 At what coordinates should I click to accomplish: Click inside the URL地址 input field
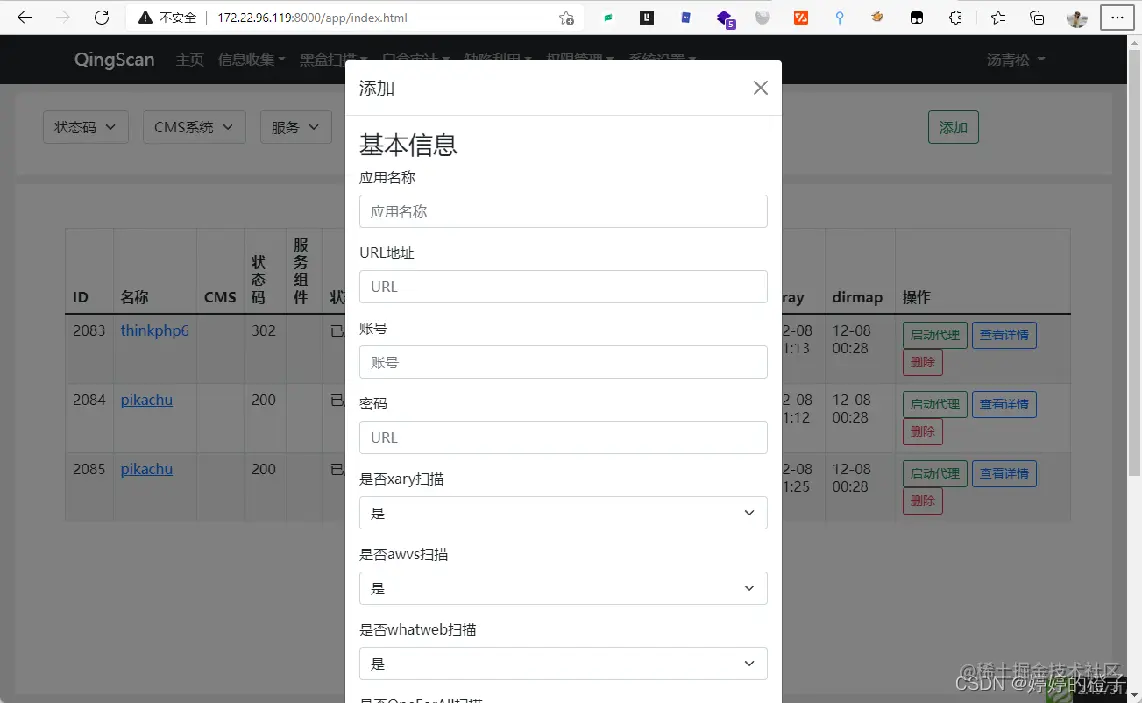[x=563, y=286]
